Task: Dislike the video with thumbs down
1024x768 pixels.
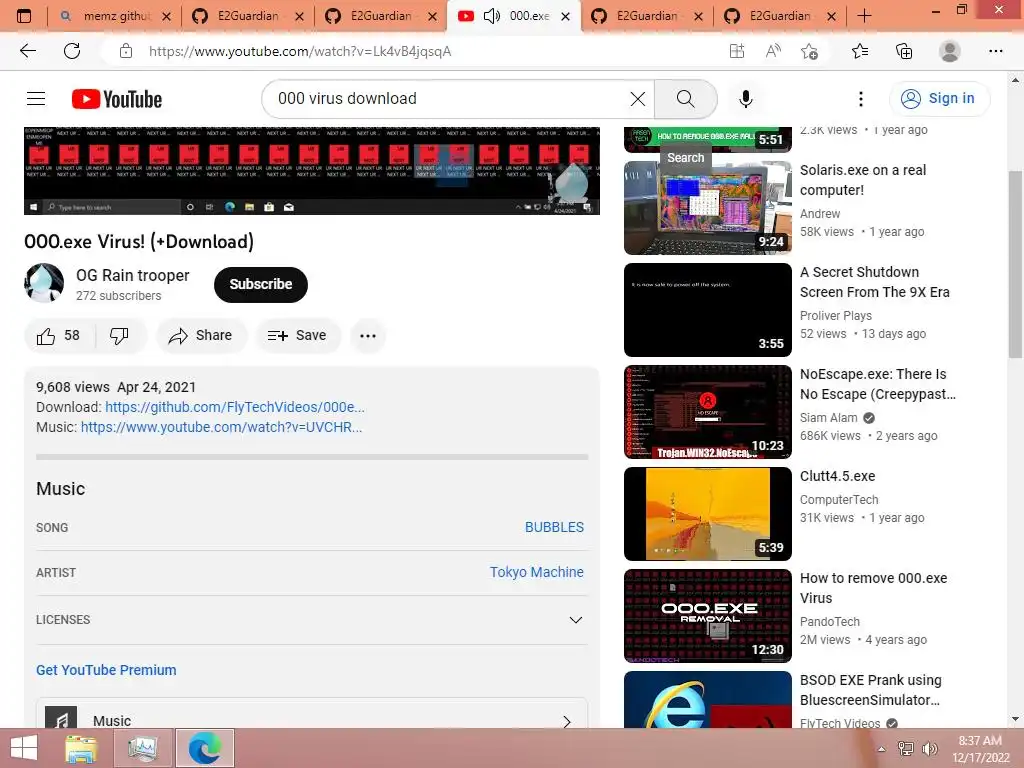Action: tap(119, 336)
